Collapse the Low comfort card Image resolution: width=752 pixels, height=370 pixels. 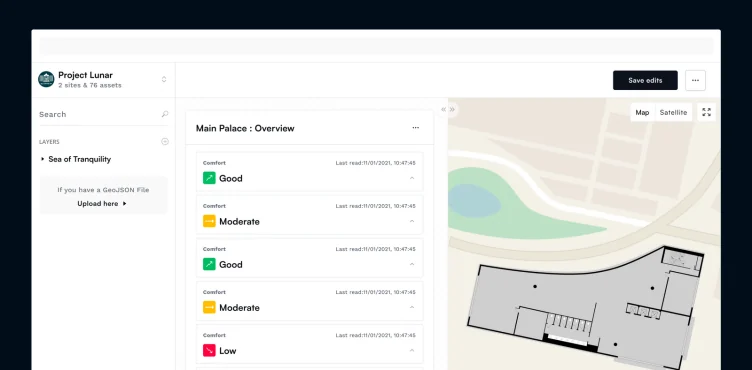coord(411,350)
